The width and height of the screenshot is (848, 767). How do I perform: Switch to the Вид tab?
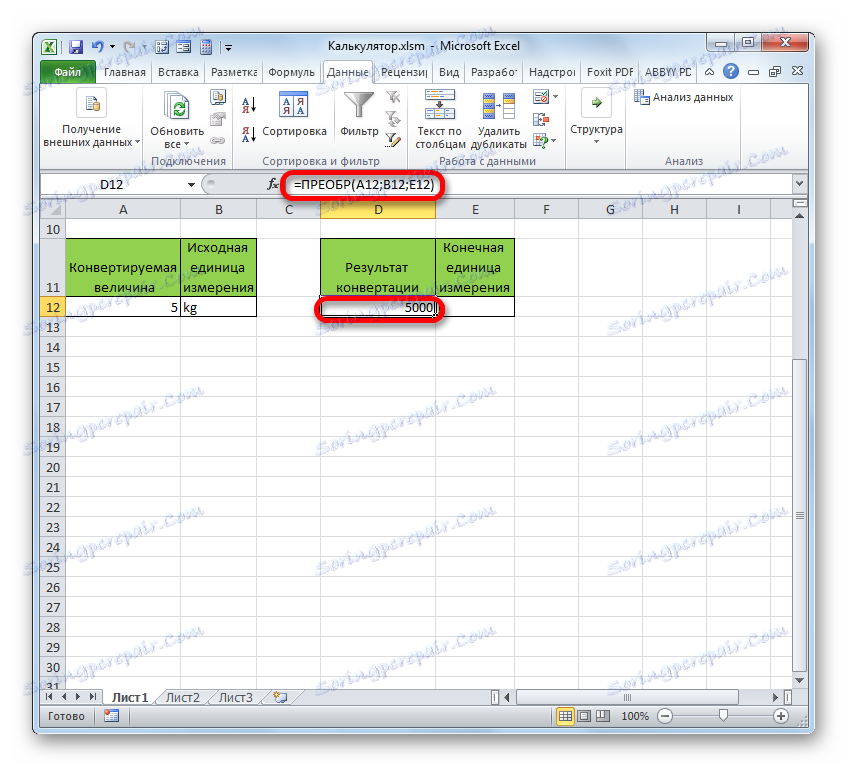[448, 72]
